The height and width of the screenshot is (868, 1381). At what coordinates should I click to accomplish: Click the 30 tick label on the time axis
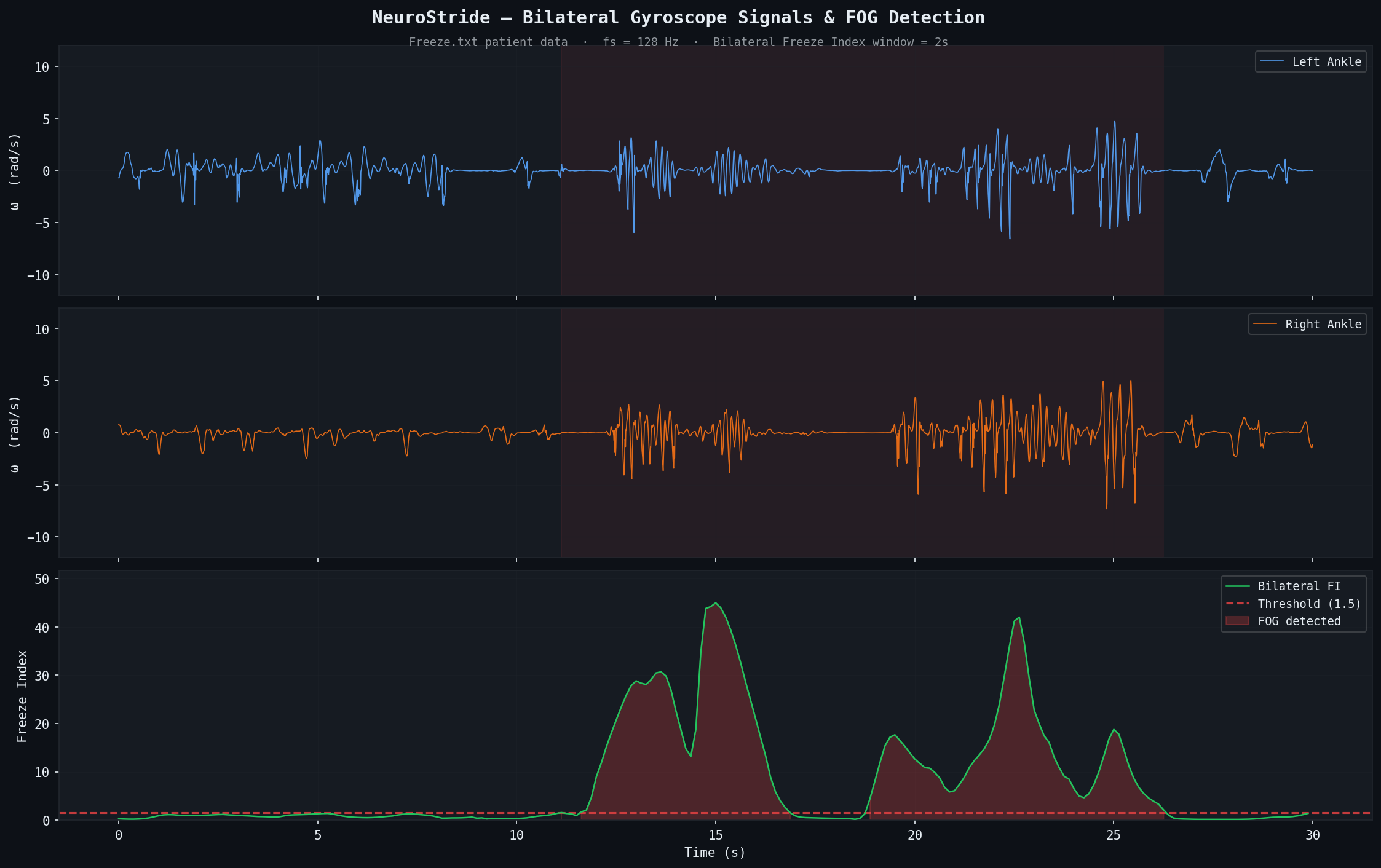point(1312,835)
